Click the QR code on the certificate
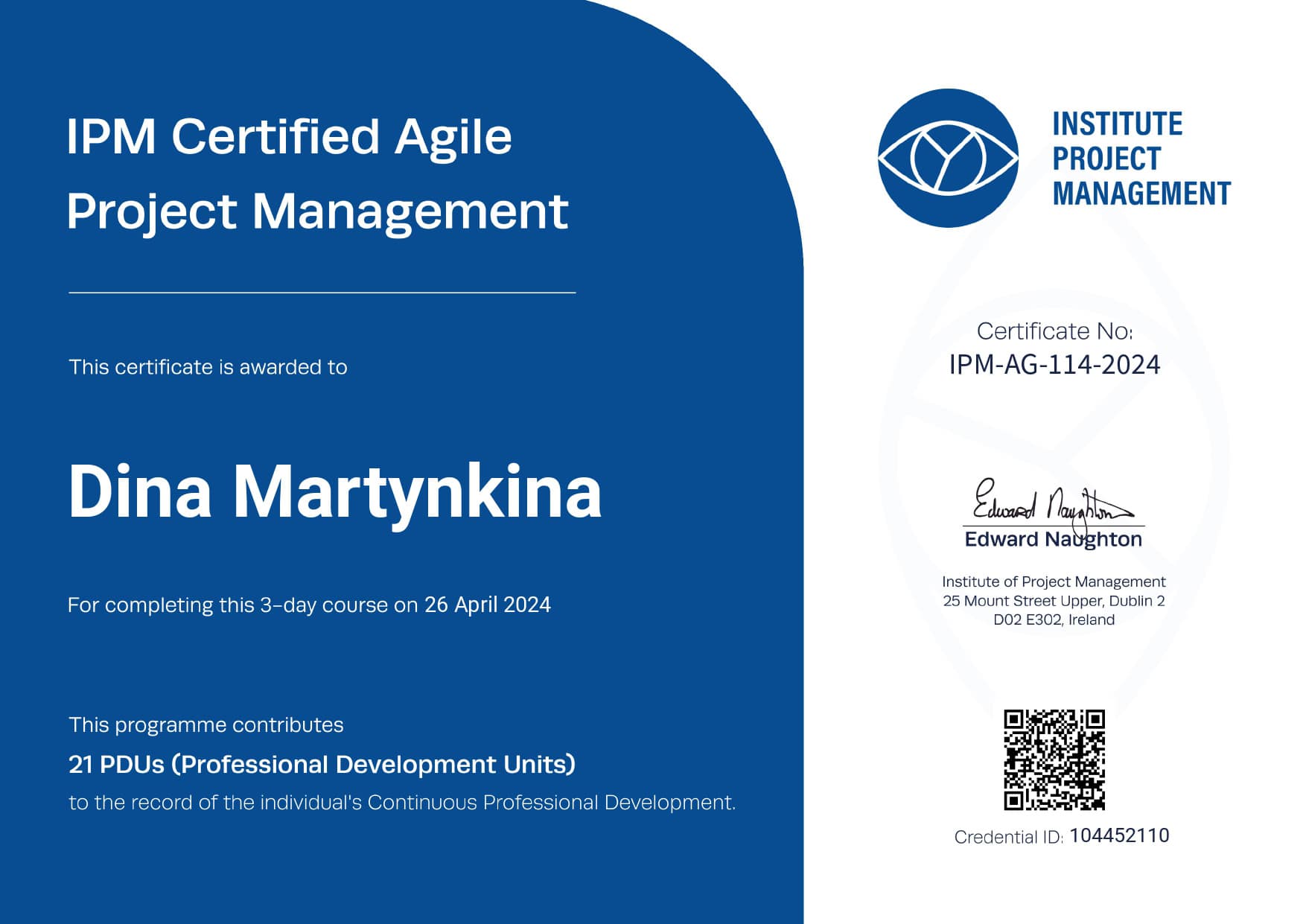This screenshot has width=1306, height=924. tap(1054, 759)
